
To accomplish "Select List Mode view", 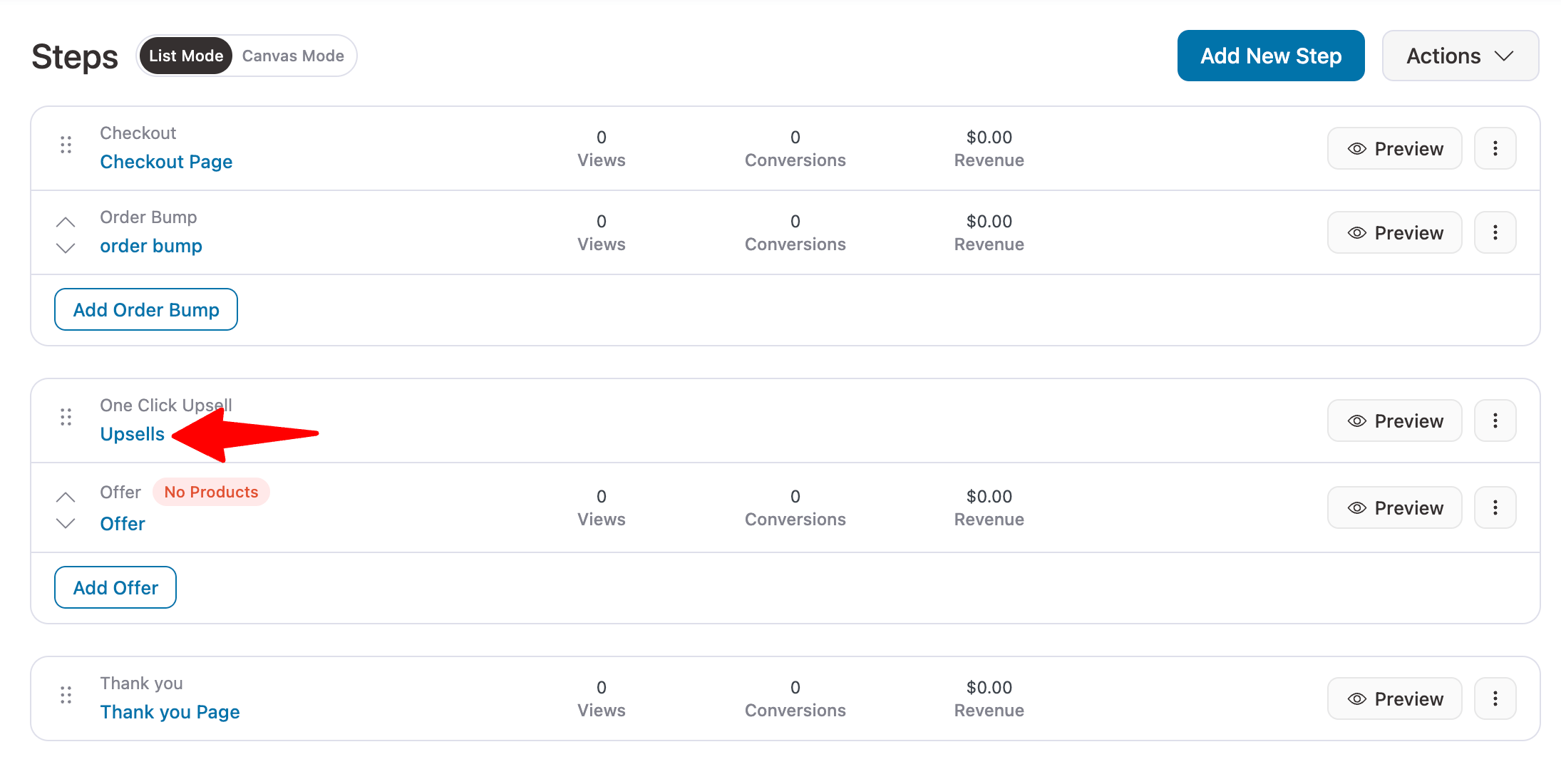I will click(x=186, y=56).
